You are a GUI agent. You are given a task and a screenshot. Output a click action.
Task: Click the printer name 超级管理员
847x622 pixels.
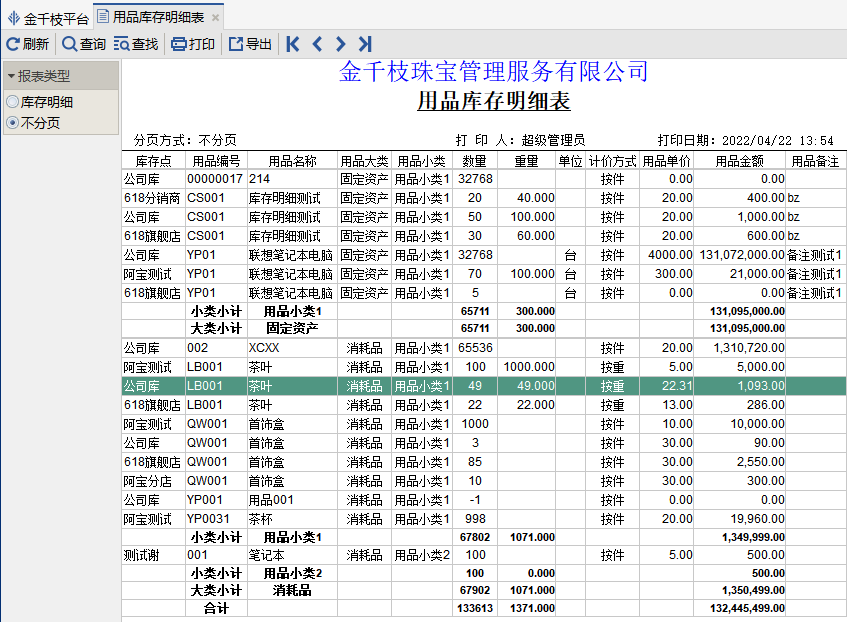point(553,141)
